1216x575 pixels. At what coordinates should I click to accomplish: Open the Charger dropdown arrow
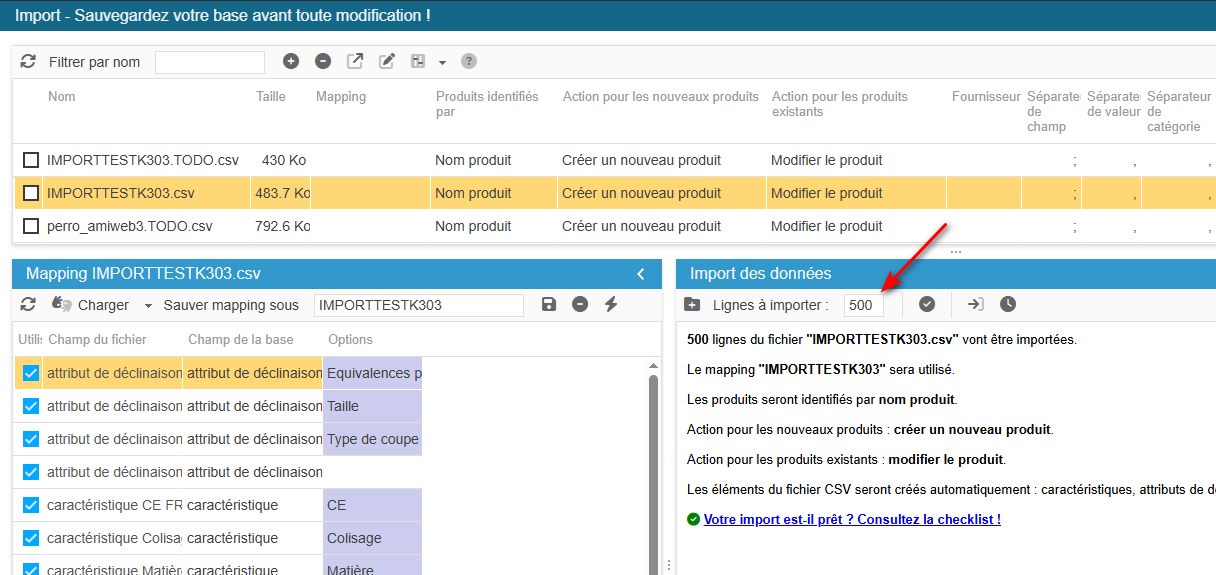pos(148,305)
